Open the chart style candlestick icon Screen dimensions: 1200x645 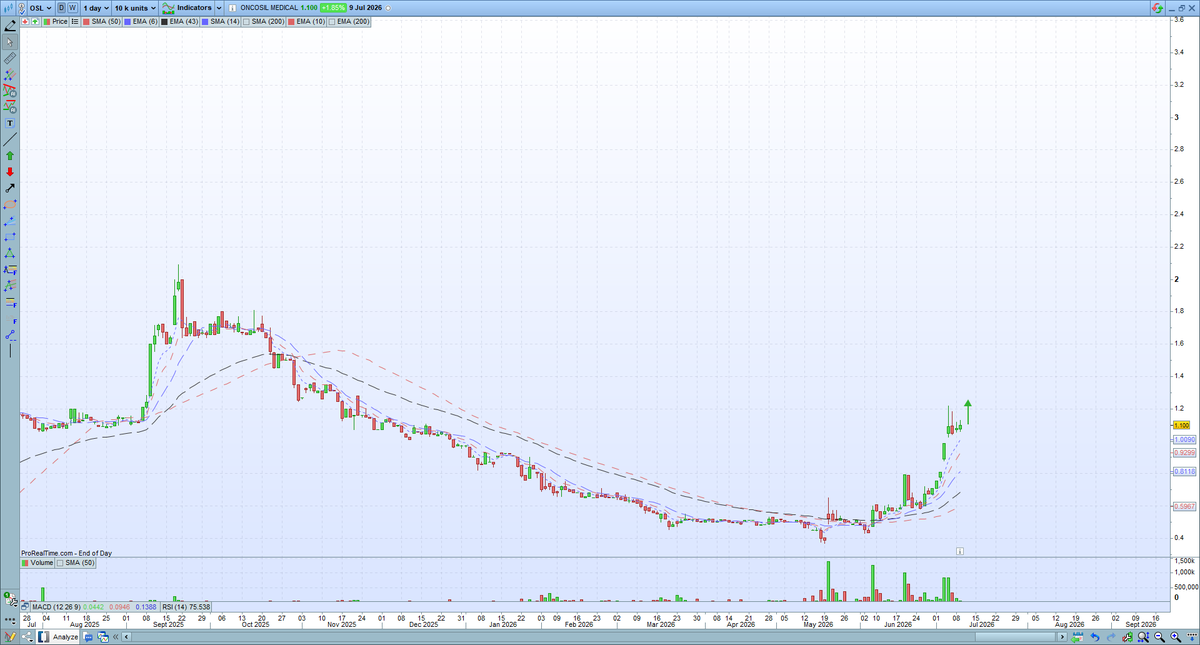click(8, 7)
